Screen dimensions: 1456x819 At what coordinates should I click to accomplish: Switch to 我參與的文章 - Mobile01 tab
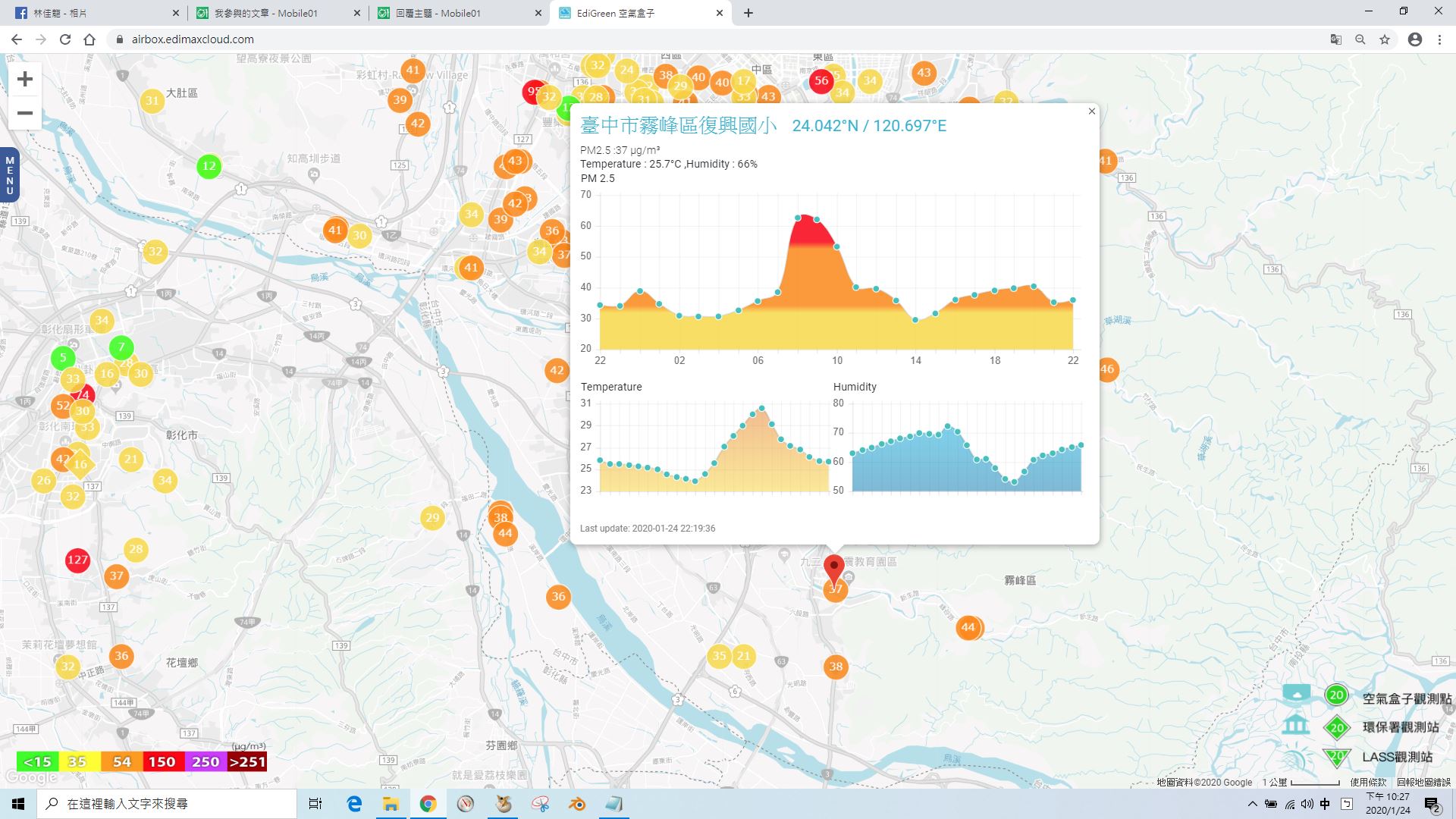[x=277, y=13]
